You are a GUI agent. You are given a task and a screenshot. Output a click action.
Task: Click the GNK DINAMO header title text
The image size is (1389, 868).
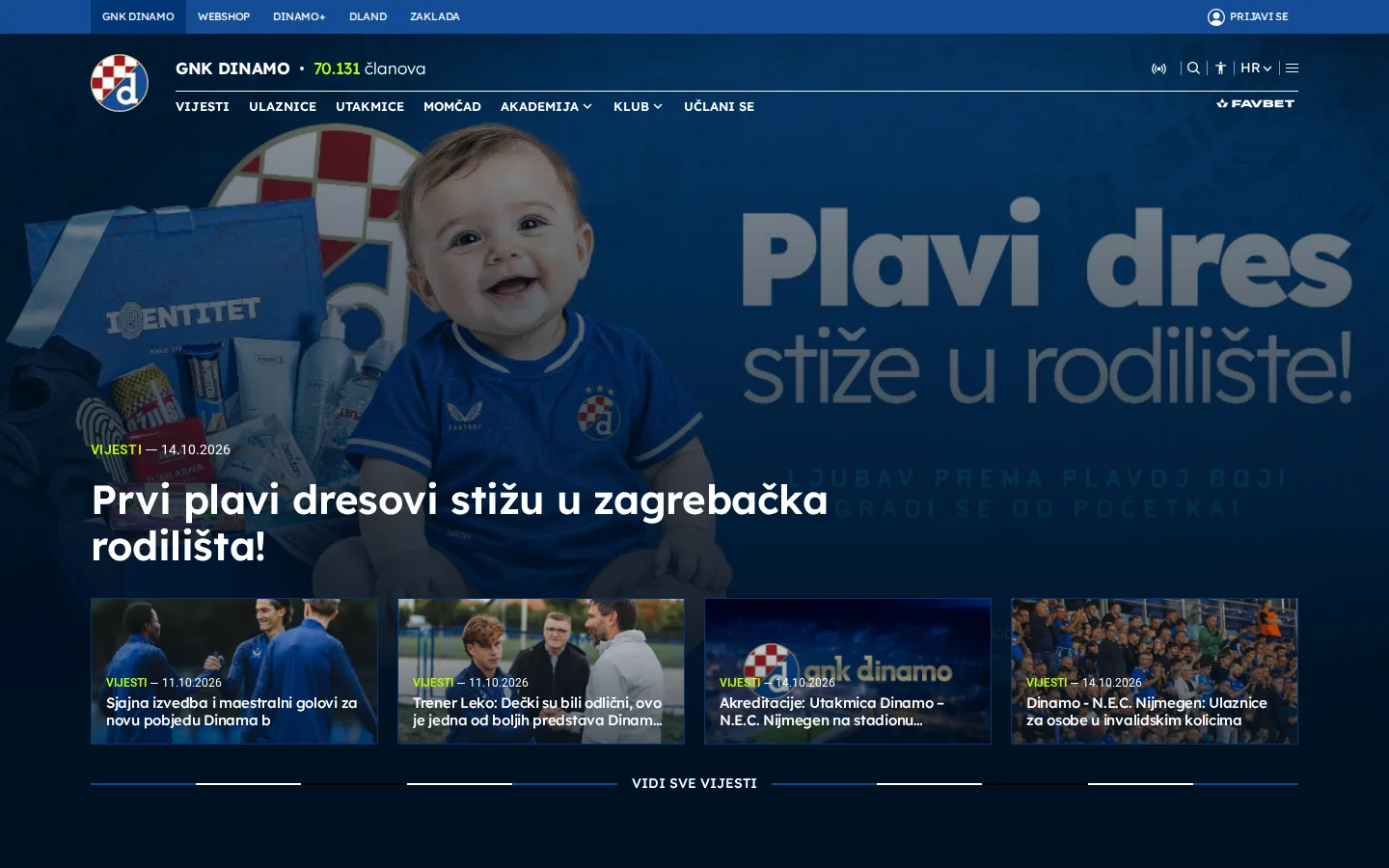[232, 68]
